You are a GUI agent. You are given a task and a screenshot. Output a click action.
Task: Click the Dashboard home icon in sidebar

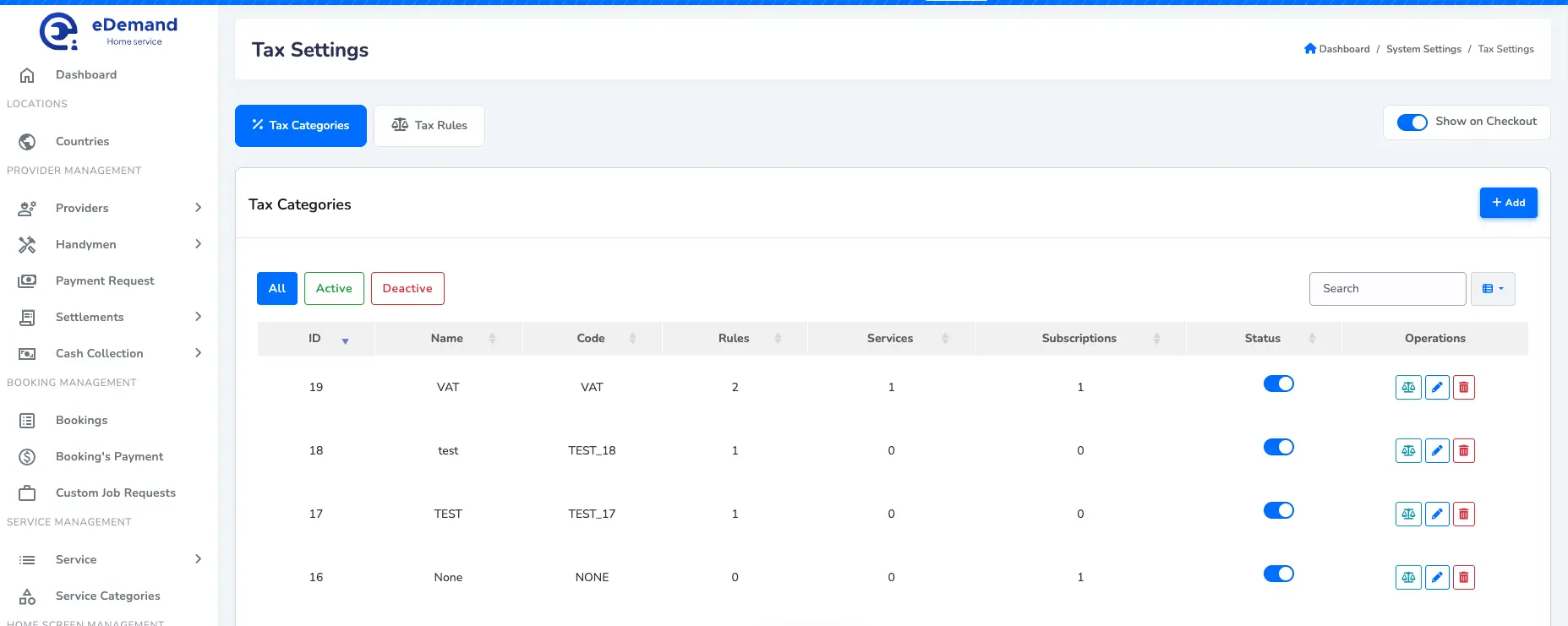27,75
